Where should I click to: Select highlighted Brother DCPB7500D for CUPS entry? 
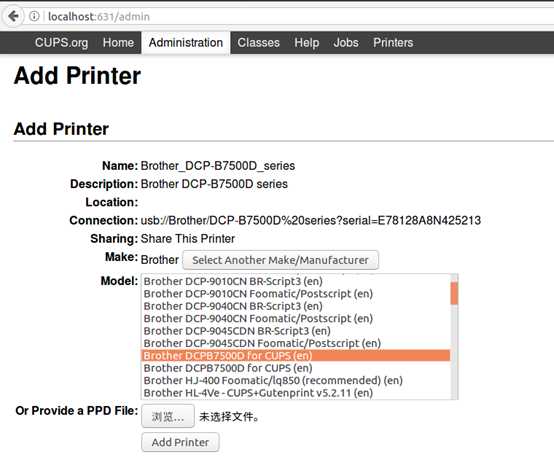(296, 355)
